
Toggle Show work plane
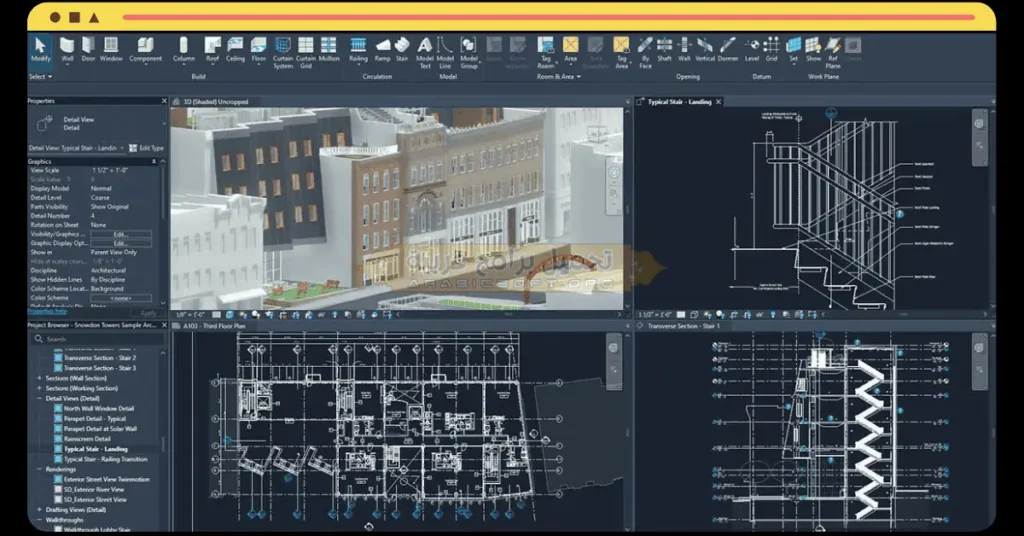tap(813, 50)
